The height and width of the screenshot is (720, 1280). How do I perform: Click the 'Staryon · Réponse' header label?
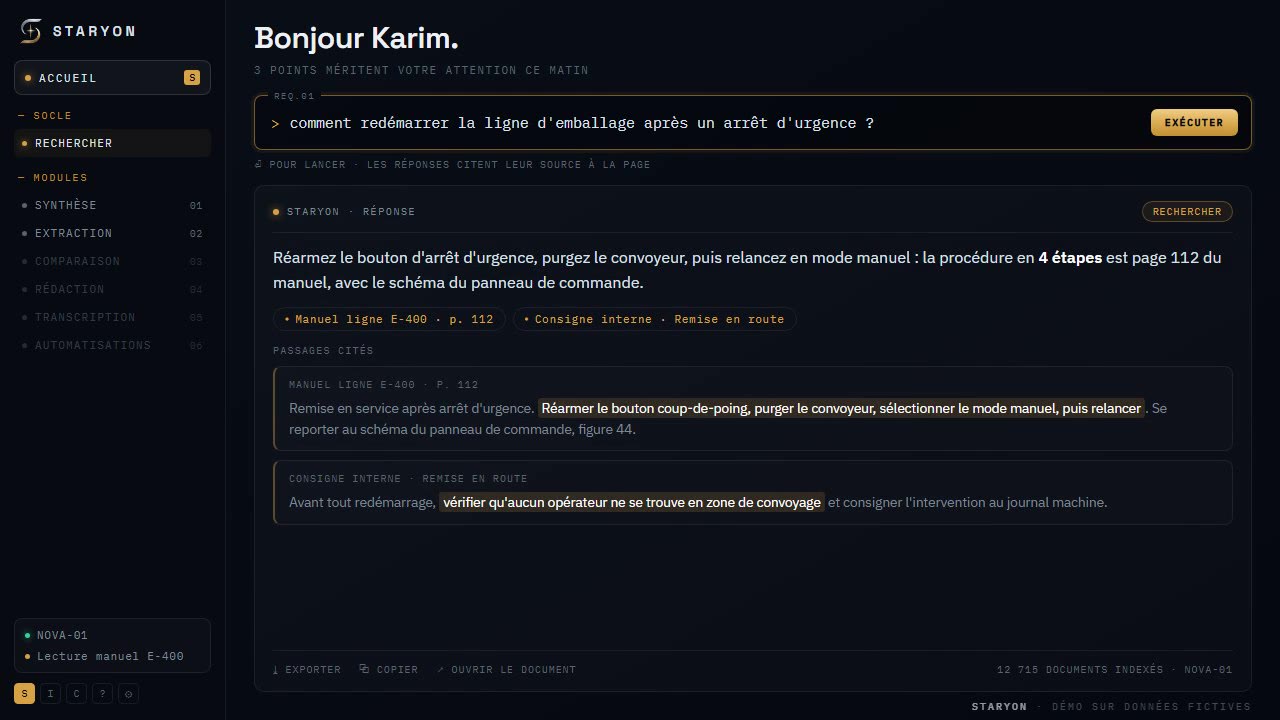point(351,212)
